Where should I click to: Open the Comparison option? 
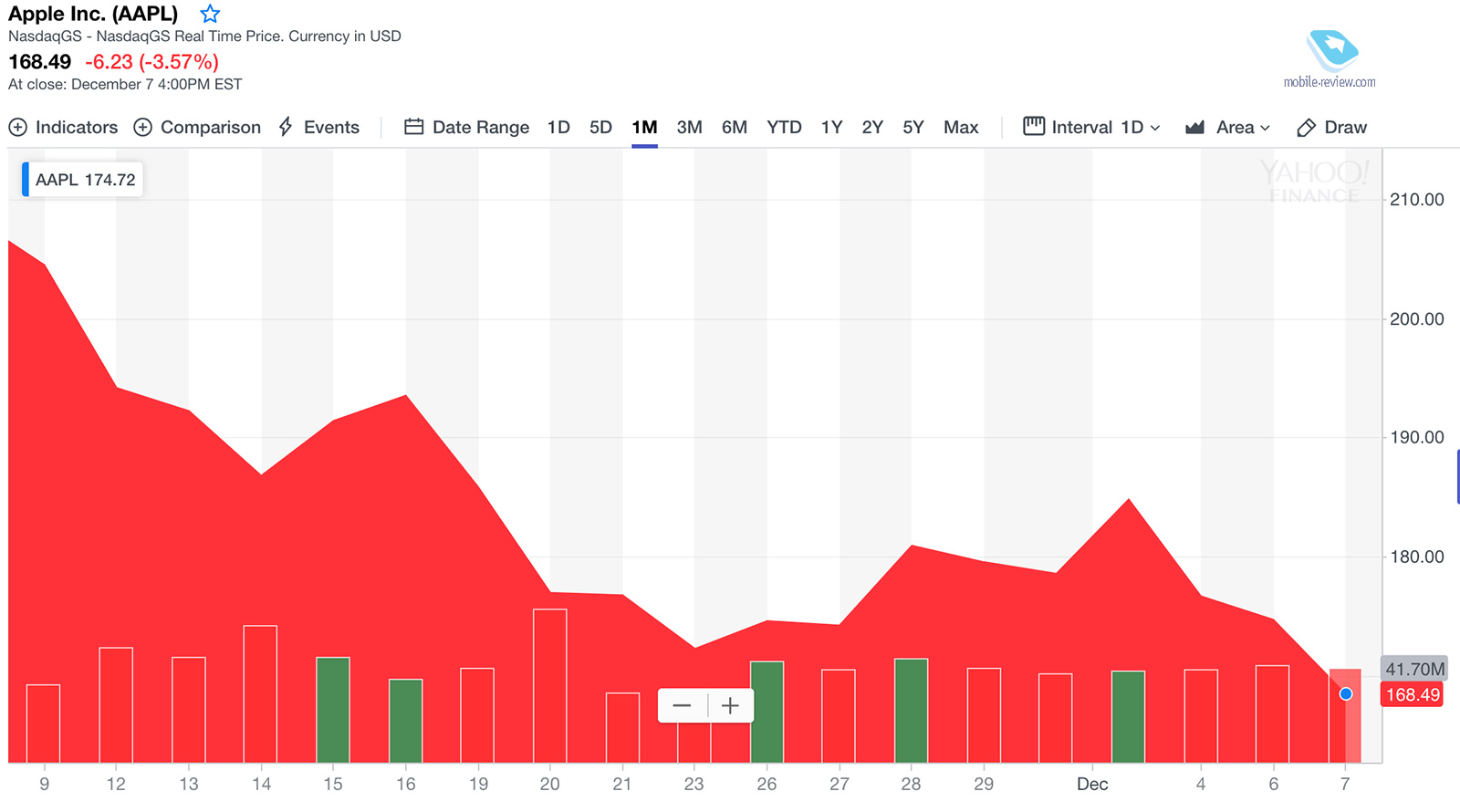pos(197,127)
